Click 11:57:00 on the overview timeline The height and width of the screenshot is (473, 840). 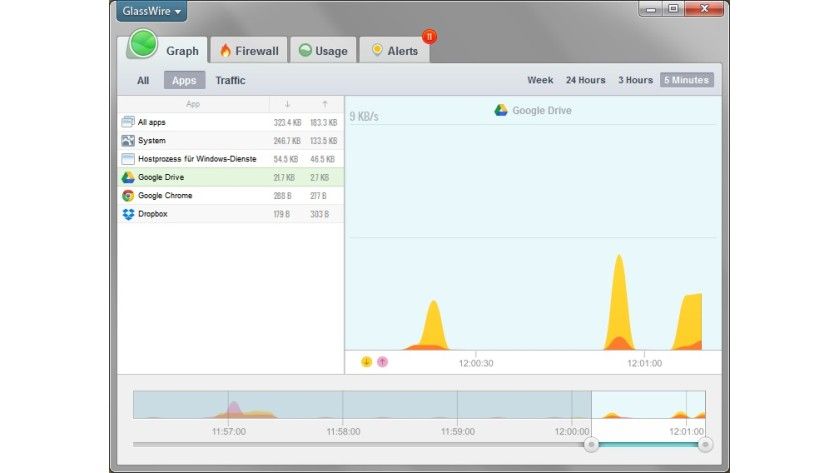pyautogui.click(x=229, y=431)
